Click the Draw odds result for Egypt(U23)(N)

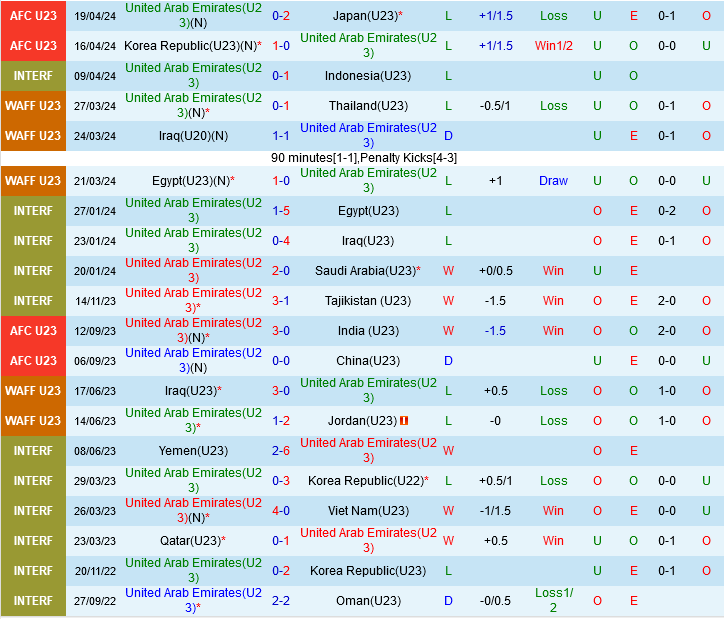coord(554,181)
